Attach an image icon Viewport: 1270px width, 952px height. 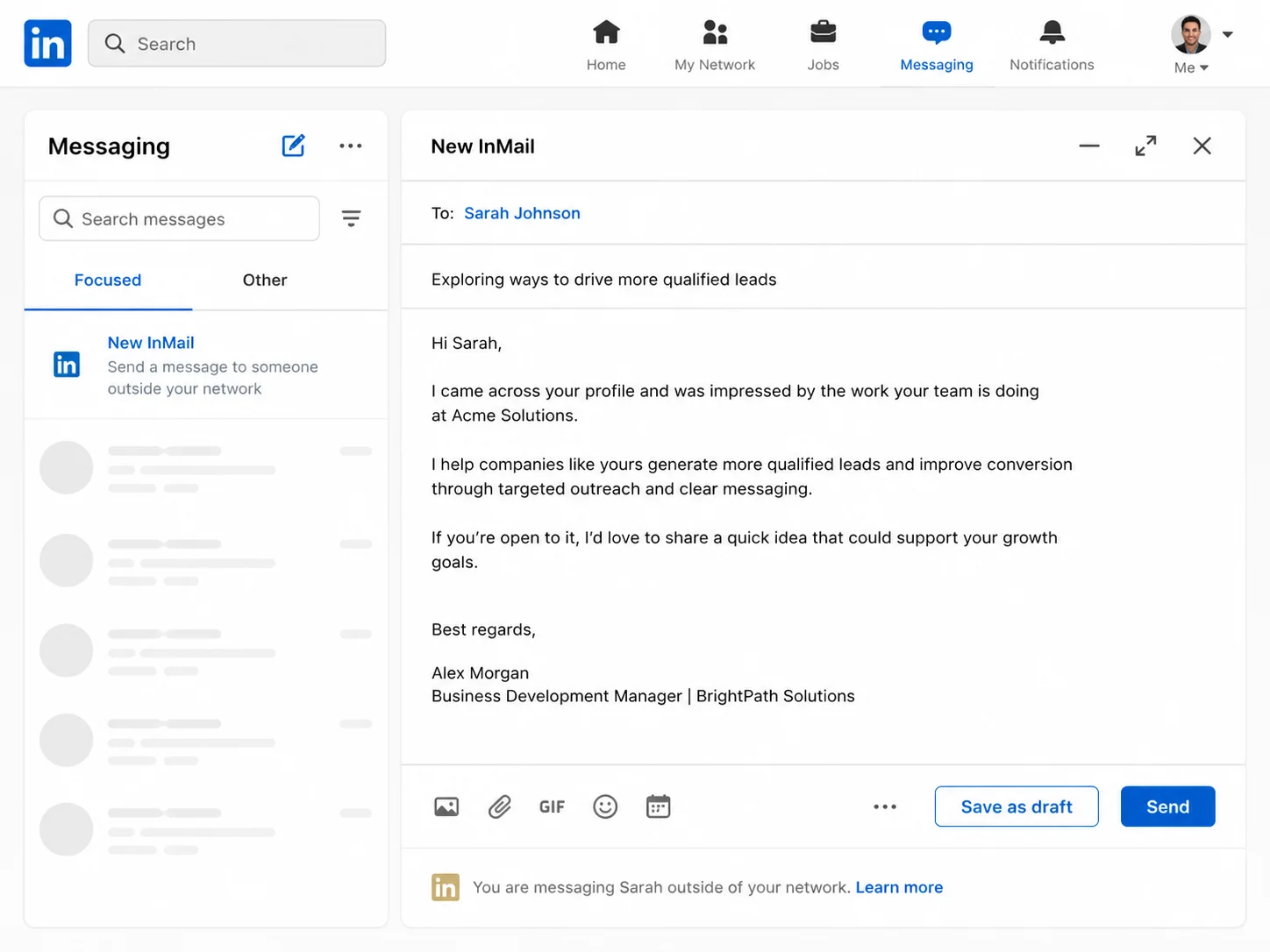[x=446, y=806]
